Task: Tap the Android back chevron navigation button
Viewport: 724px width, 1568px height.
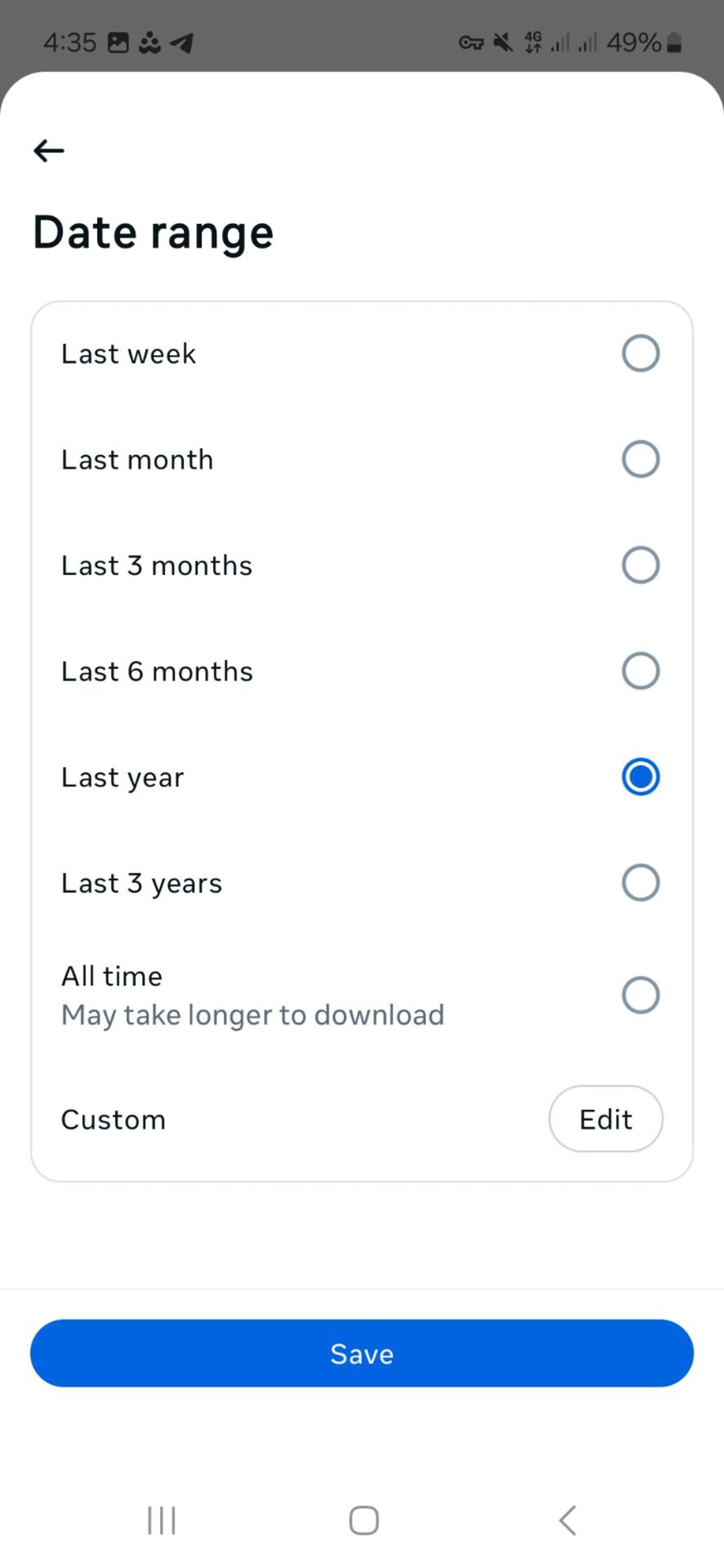Action: tap(567, 1521)
